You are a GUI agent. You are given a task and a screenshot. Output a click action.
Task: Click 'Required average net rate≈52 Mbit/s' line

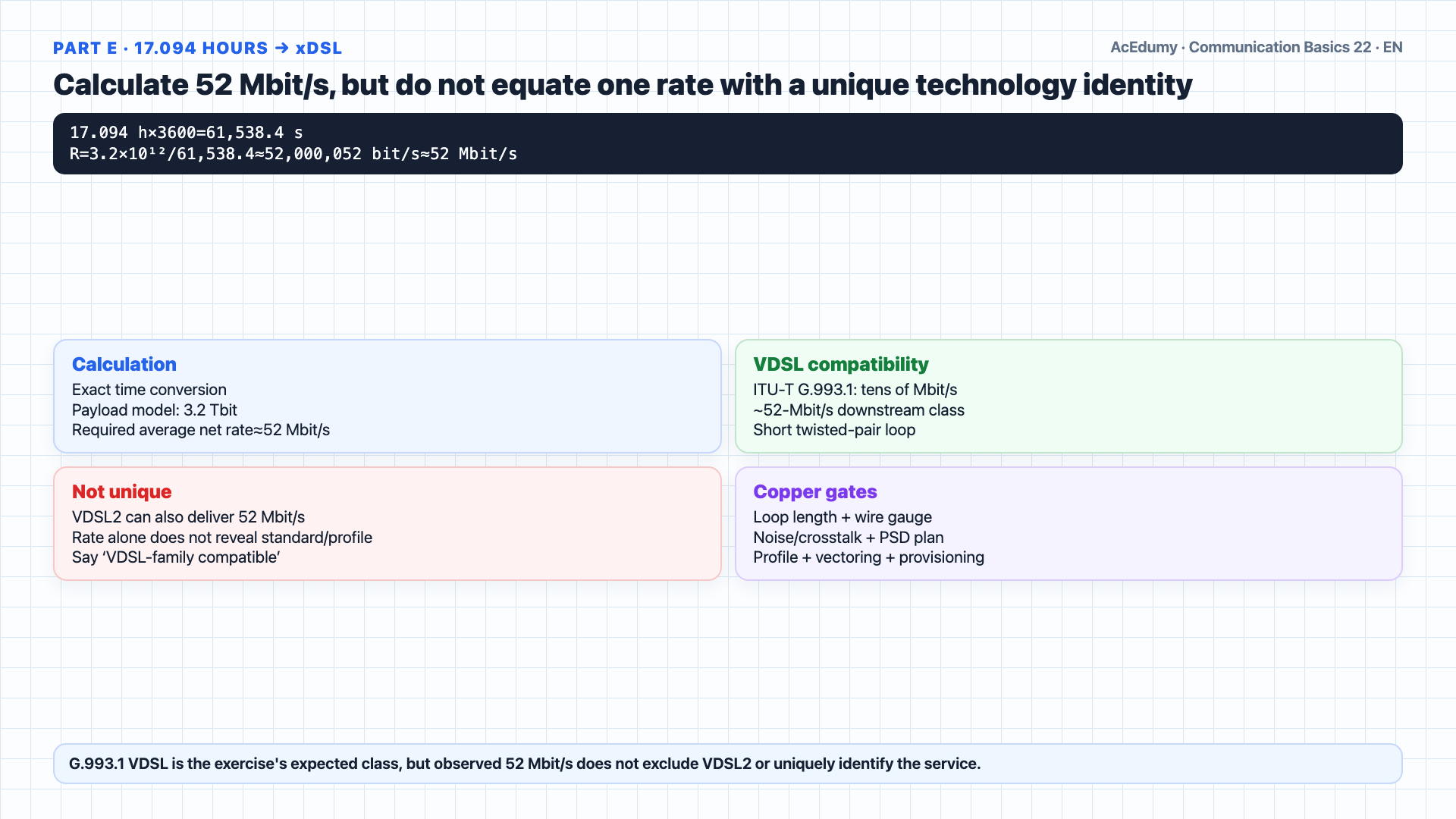201,430
